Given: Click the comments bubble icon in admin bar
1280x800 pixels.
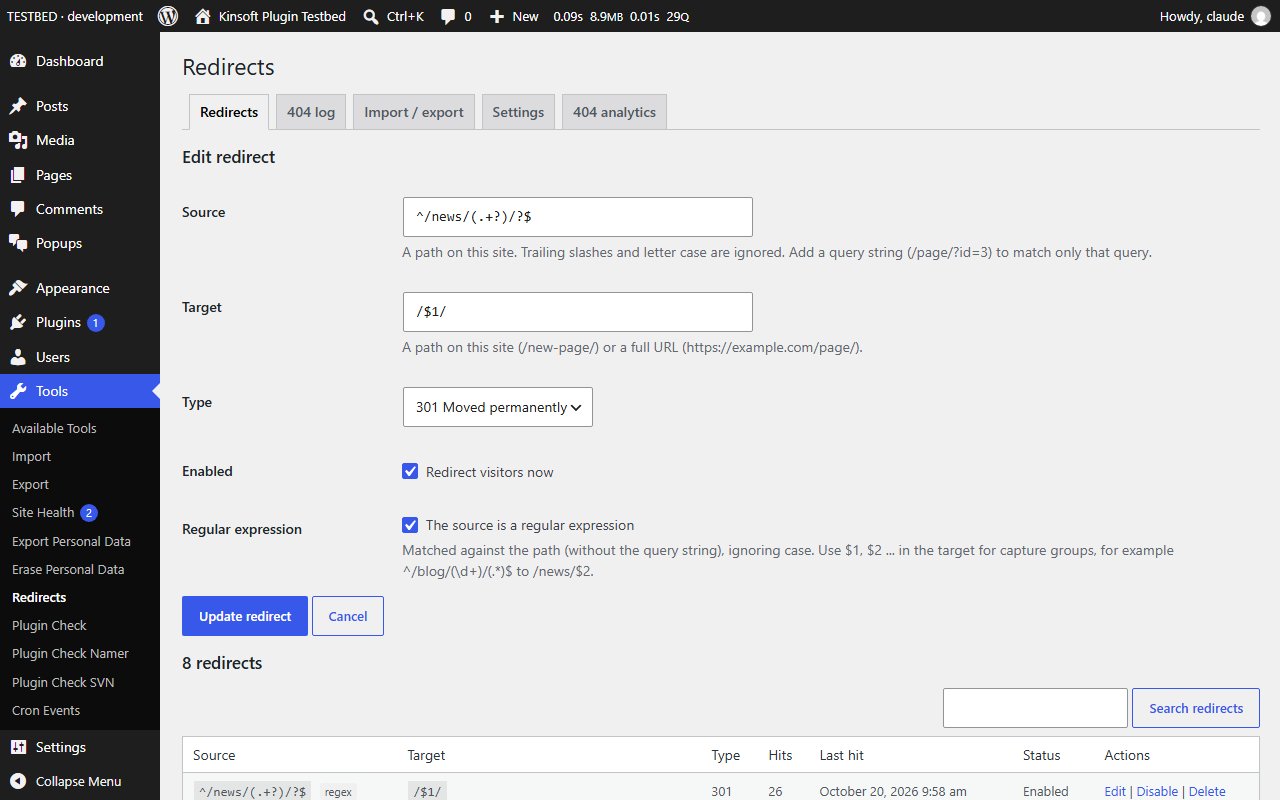Looking at the screenshot, I should [448, 17].
